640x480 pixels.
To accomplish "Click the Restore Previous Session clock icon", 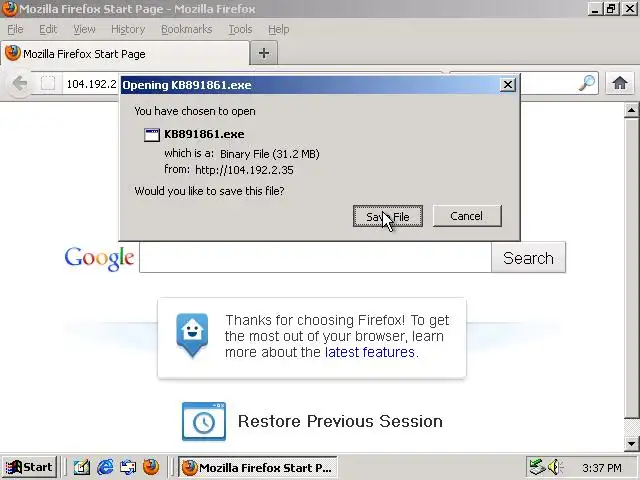I will [204, 422].
